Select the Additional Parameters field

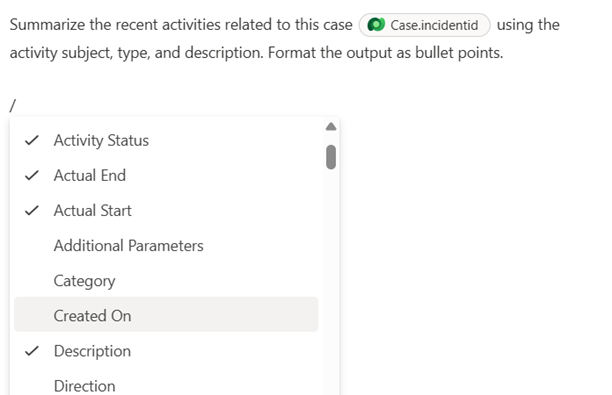(x=166, y=246)
